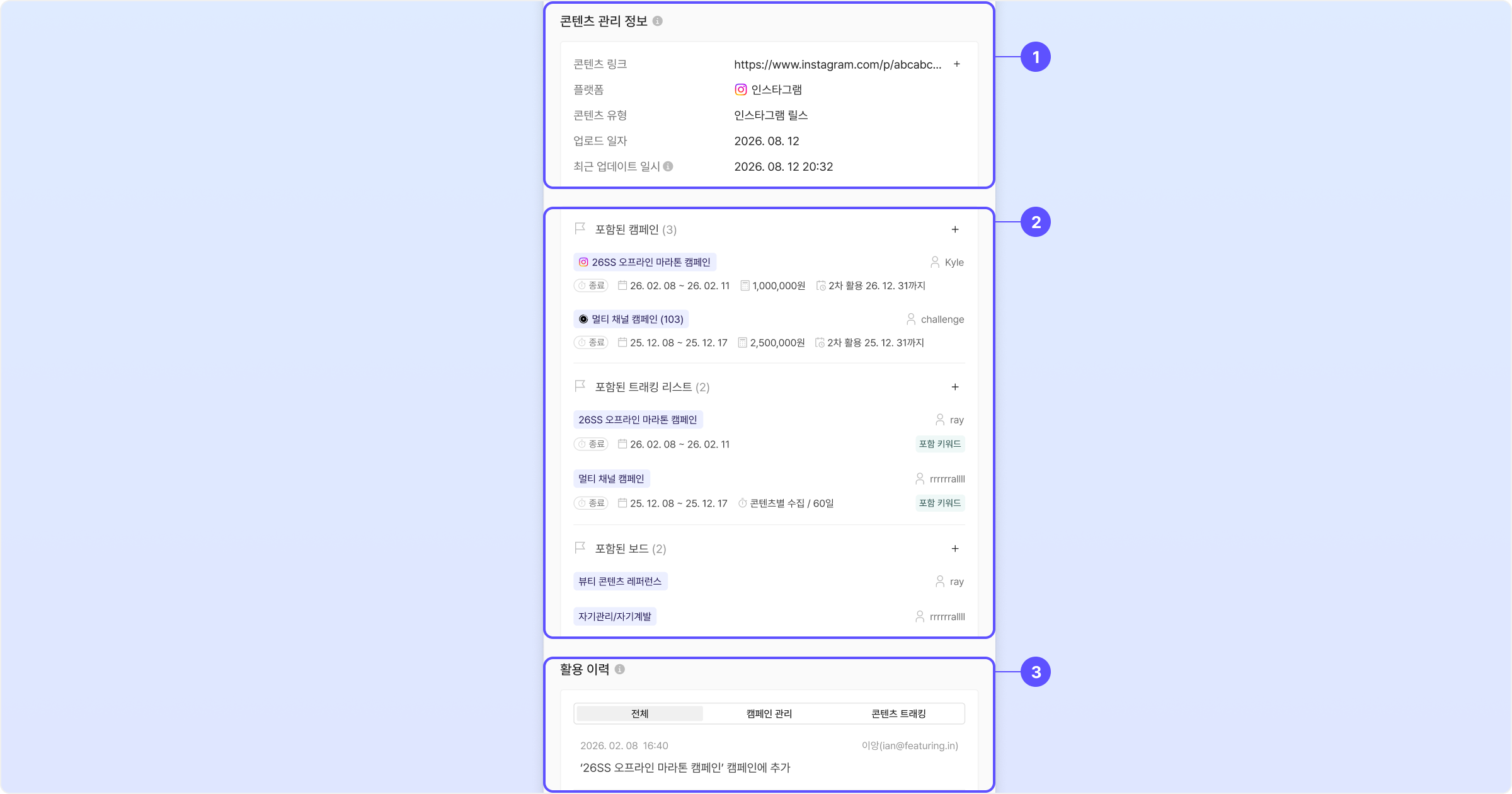Switch to the 전체 tab
The width and height of the screenshot is (1512, 794).
click(x=639, y=713)
